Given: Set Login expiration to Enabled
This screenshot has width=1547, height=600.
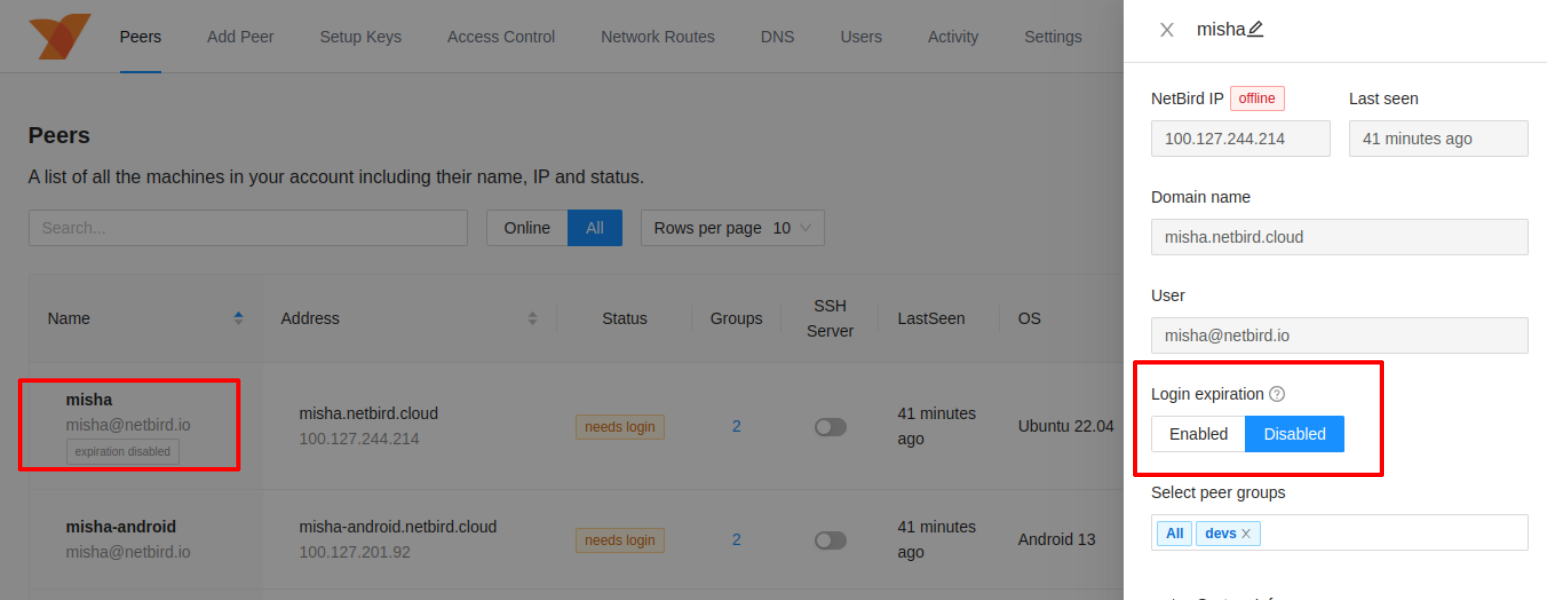Looking at the screenshot, I should (x=1198, y=434).
